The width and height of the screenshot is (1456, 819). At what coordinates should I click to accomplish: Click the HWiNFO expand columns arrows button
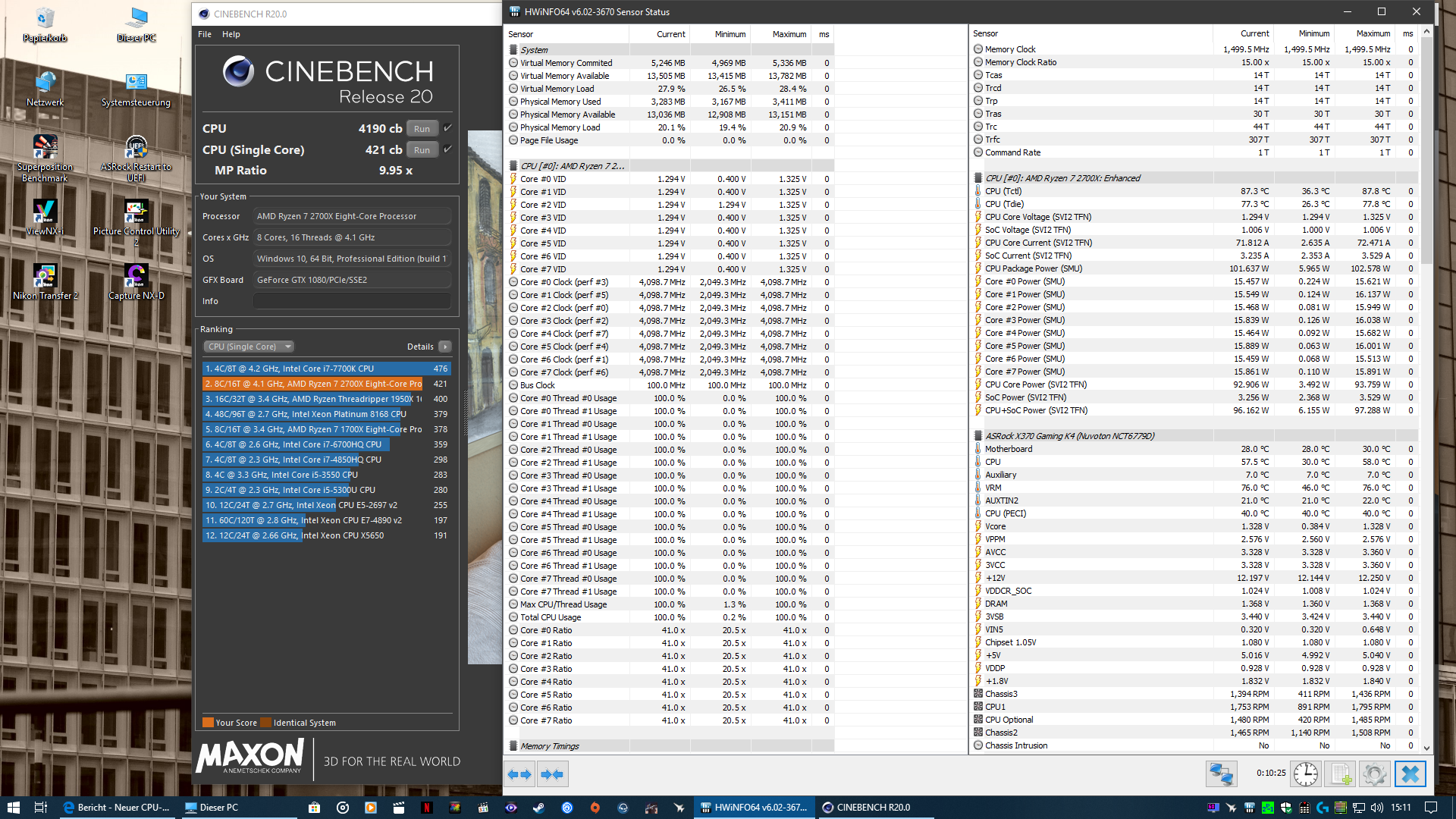pos(519,774)
